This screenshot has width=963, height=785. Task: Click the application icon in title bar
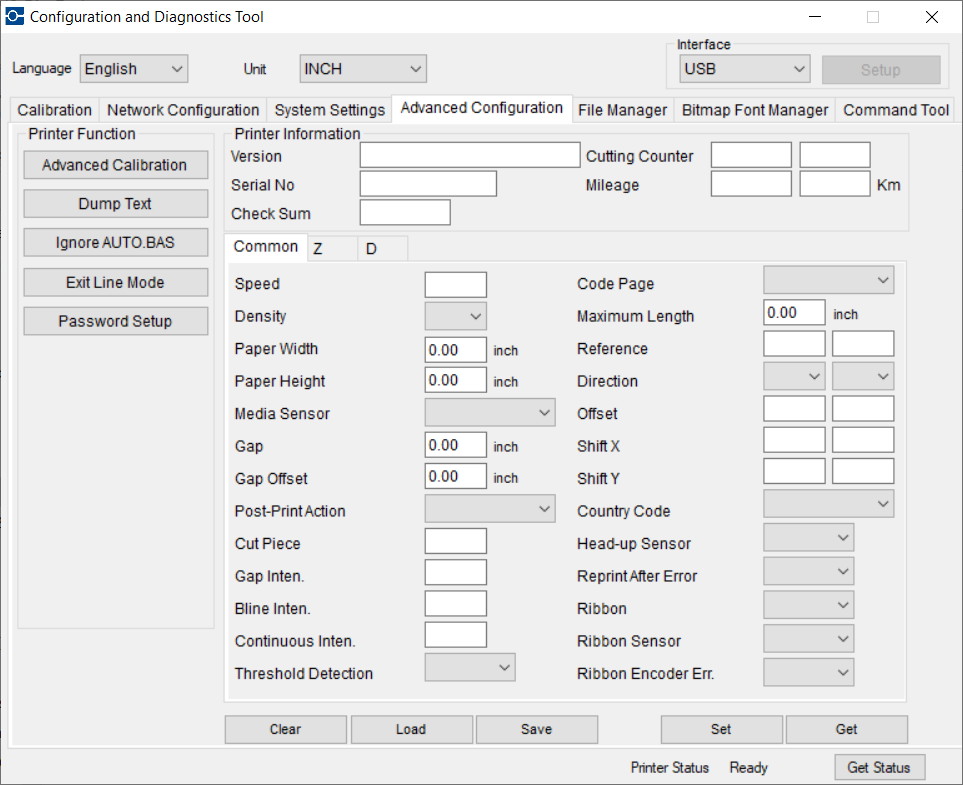[15, 17]
